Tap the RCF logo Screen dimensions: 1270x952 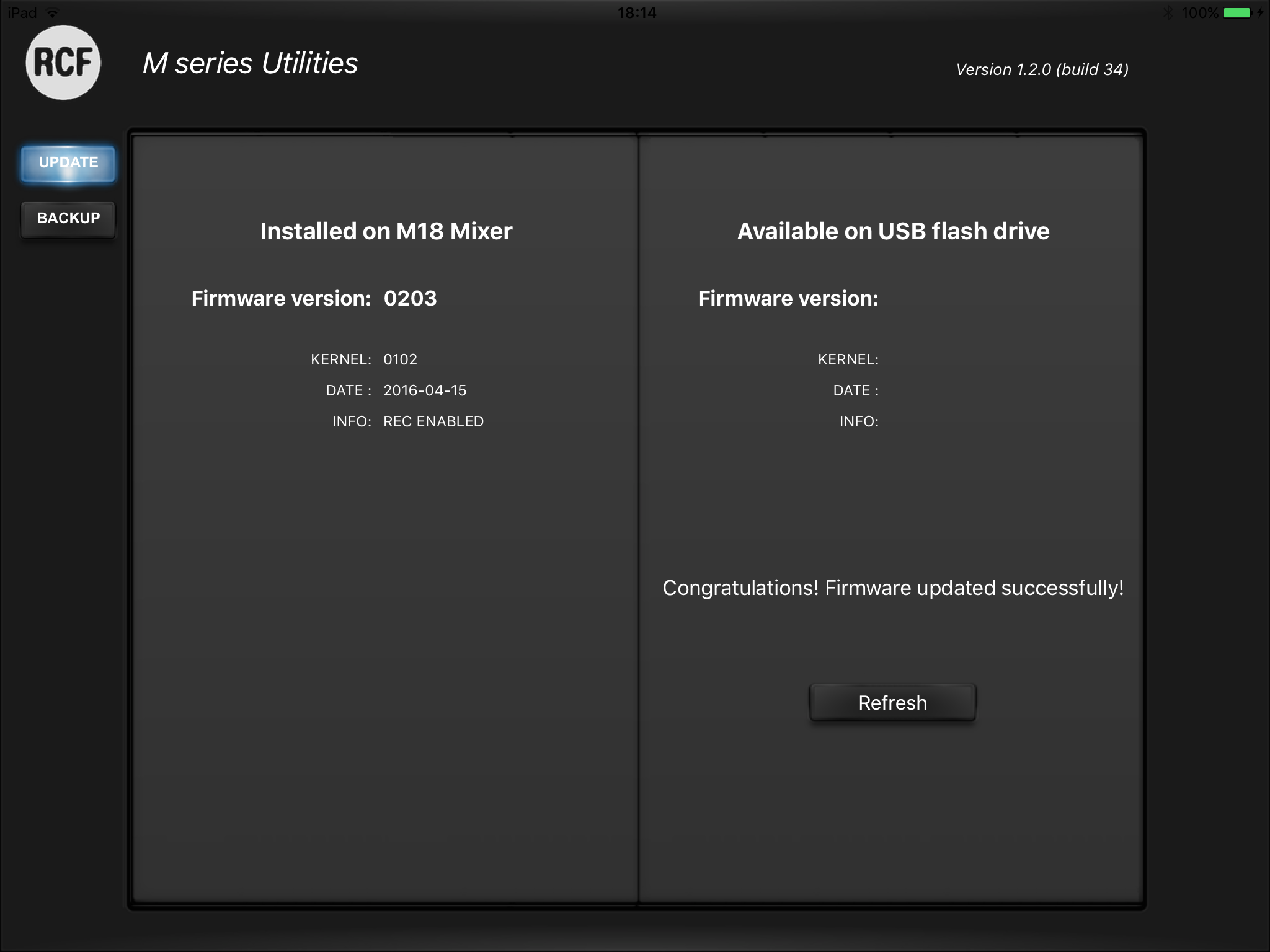pyautogui.click(x=63, y=63)
